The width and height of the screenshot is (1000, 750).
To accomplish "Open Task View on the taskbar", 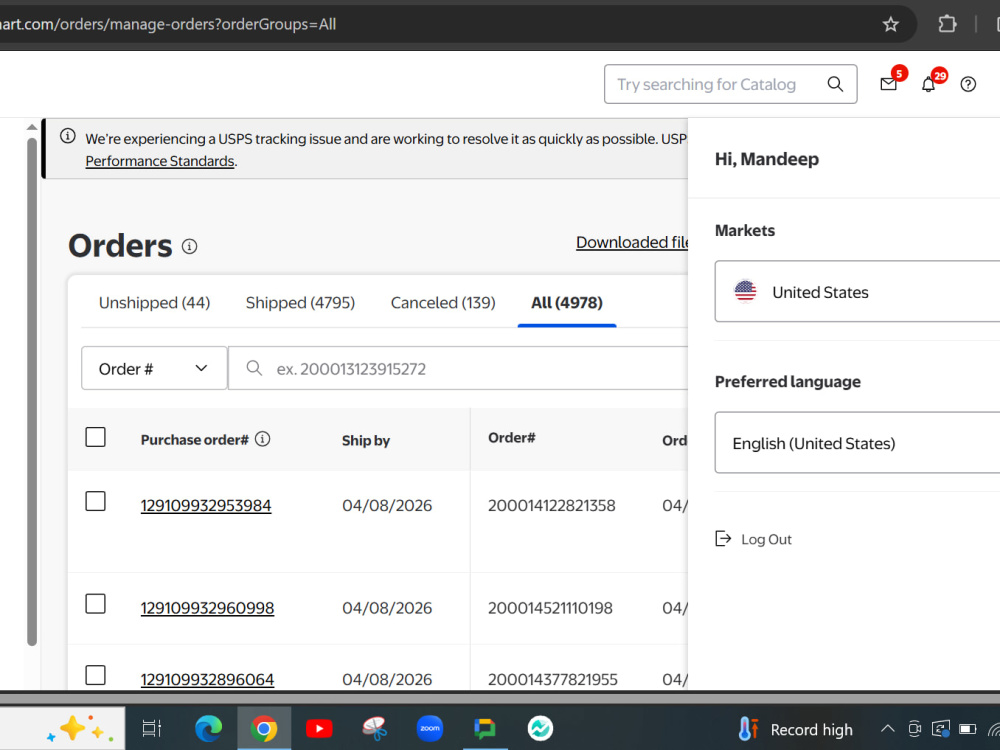I will (152, 728).
